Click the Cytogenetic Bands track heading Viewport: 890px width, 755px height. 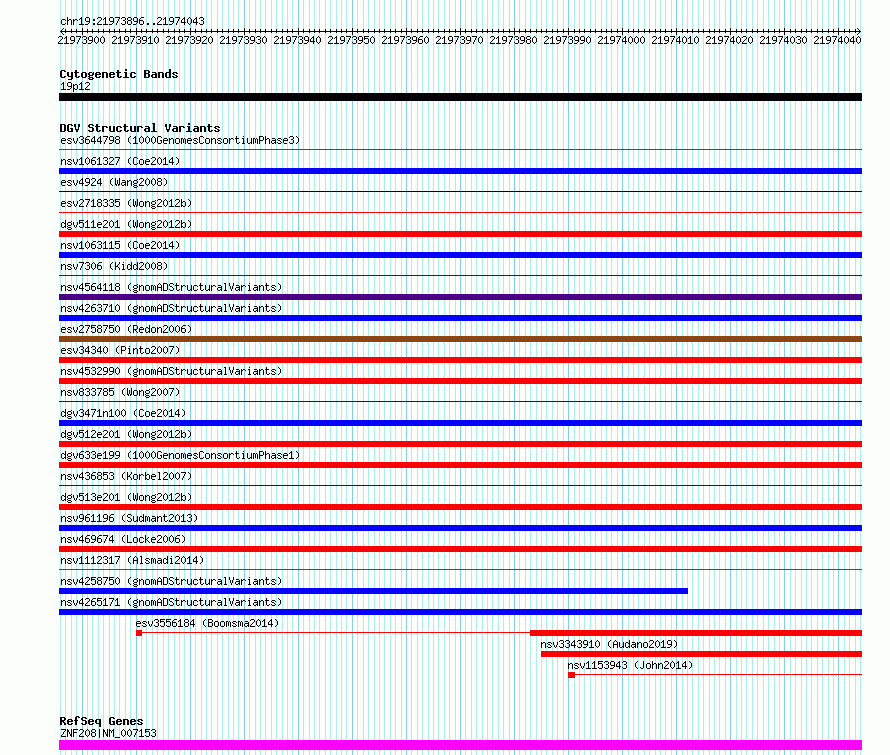(119, 74)
